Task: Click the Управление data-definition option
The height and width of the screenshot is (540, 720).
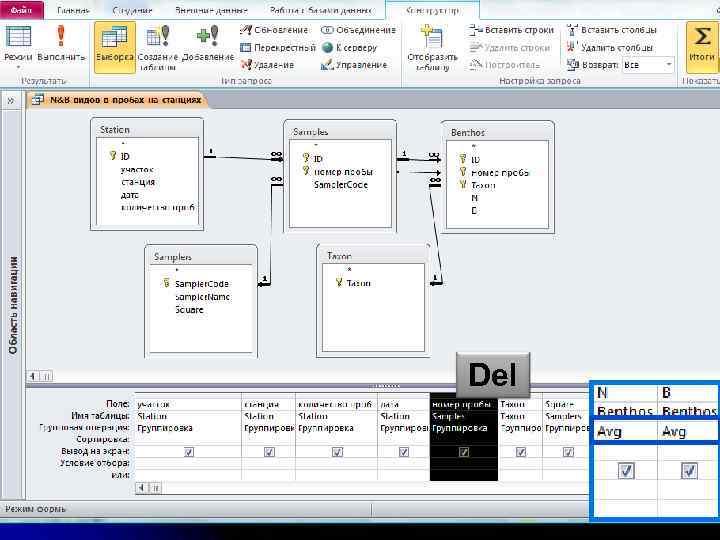Action: click(354, 65)
